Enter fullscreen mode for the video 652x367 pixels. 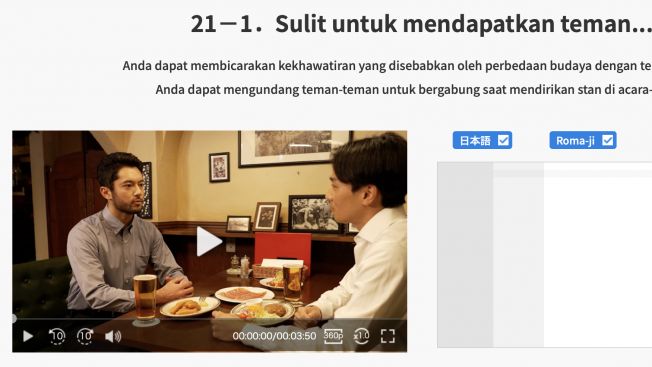[x=388, y=336]
